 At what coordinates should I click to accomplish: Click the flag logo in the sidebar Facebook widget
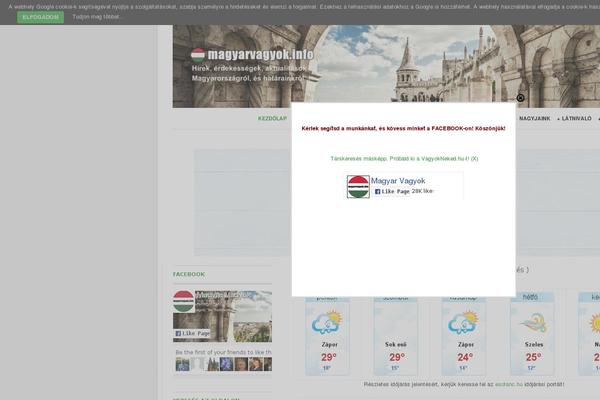(x=184, y=302)
